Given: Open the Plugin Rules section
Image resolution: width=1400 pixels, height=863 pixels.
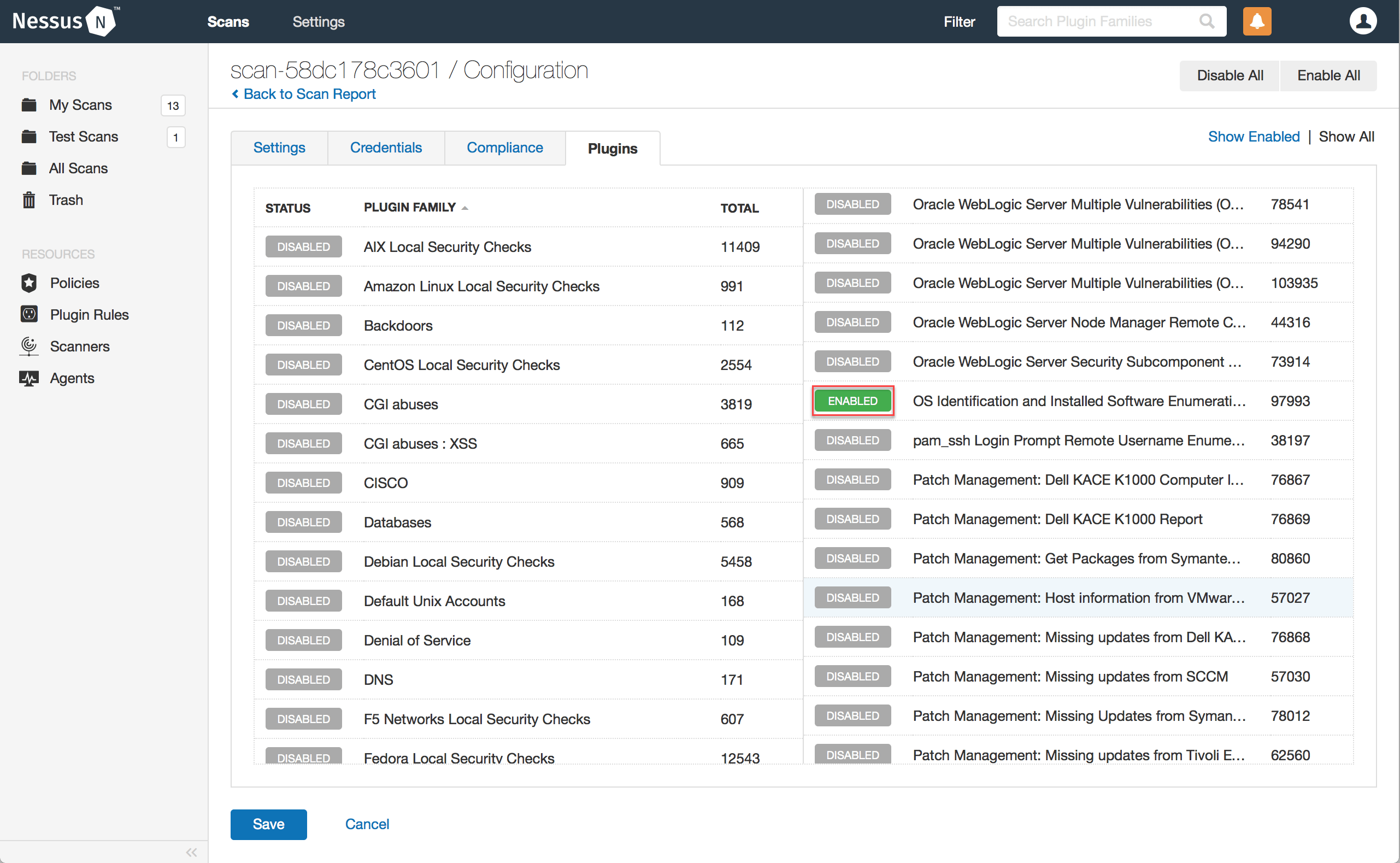Looking at the screenshot, I should tap(89, 314).
